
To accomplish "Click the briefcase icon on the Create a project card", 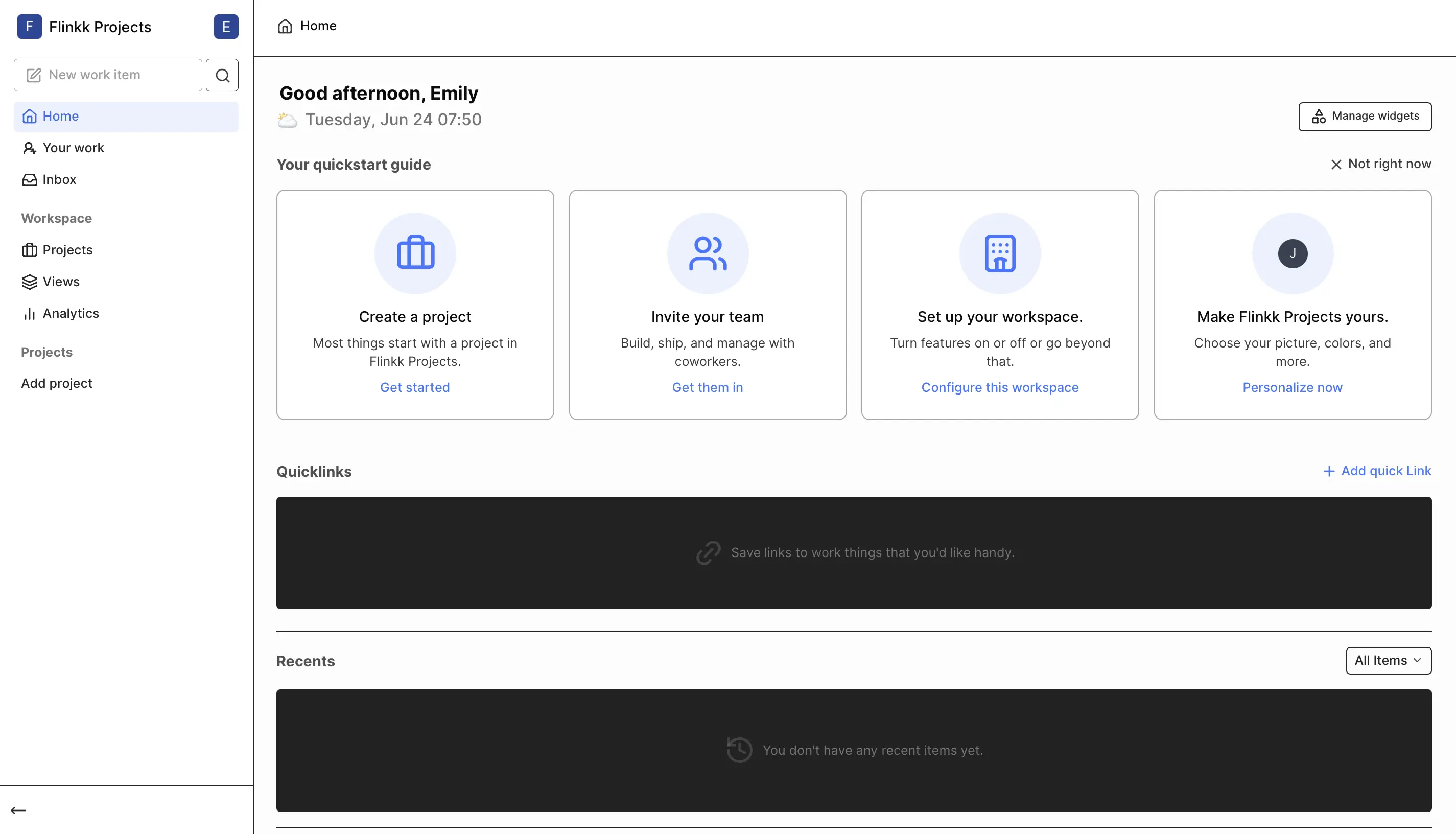I will tap(415, 253).
